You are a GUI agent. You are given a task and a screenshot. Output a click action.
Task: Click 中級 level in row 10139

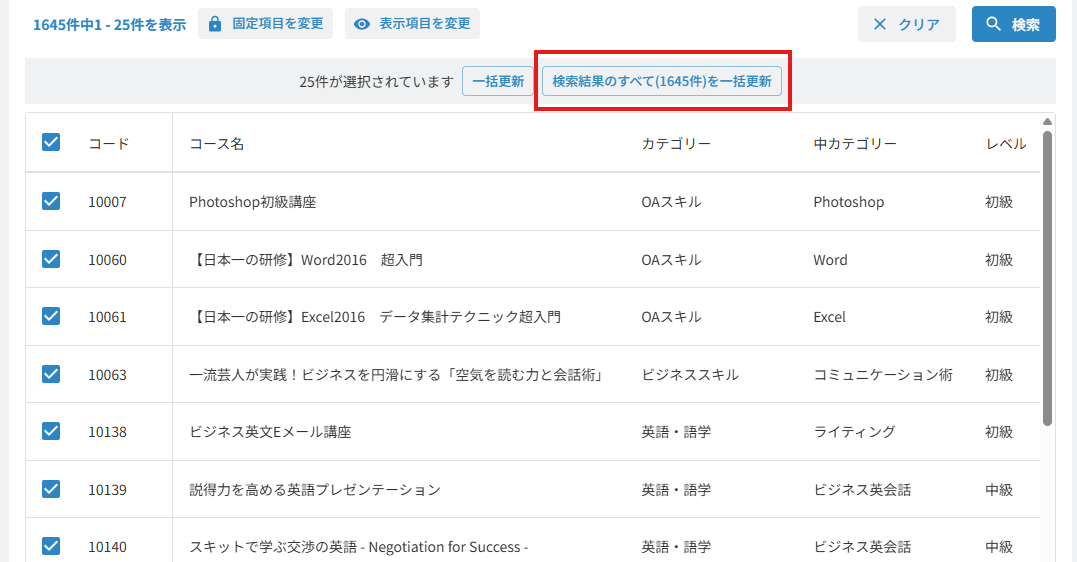[x=999, y=490]
